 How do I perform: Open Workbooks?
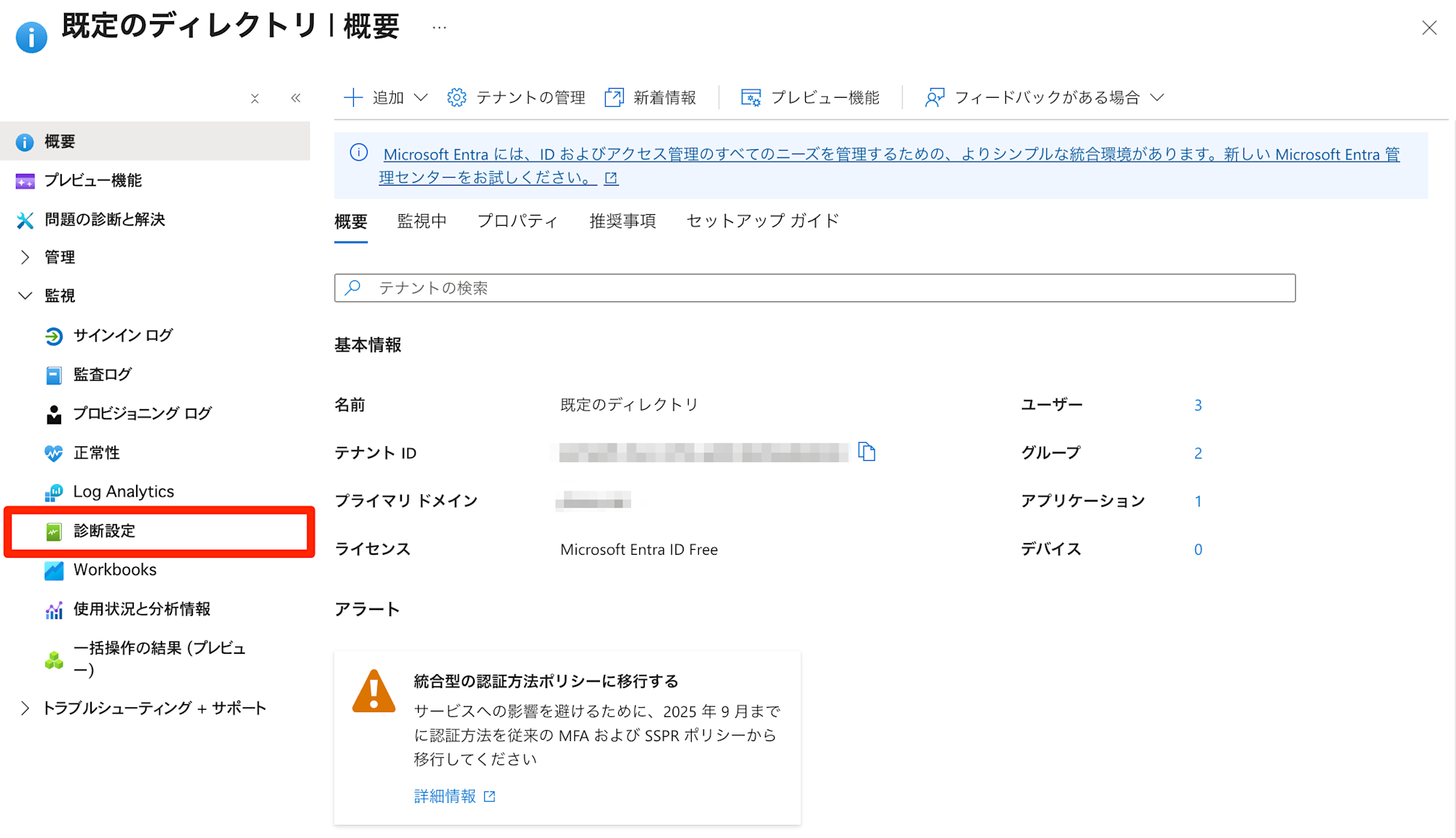click(x=115, y=569)
